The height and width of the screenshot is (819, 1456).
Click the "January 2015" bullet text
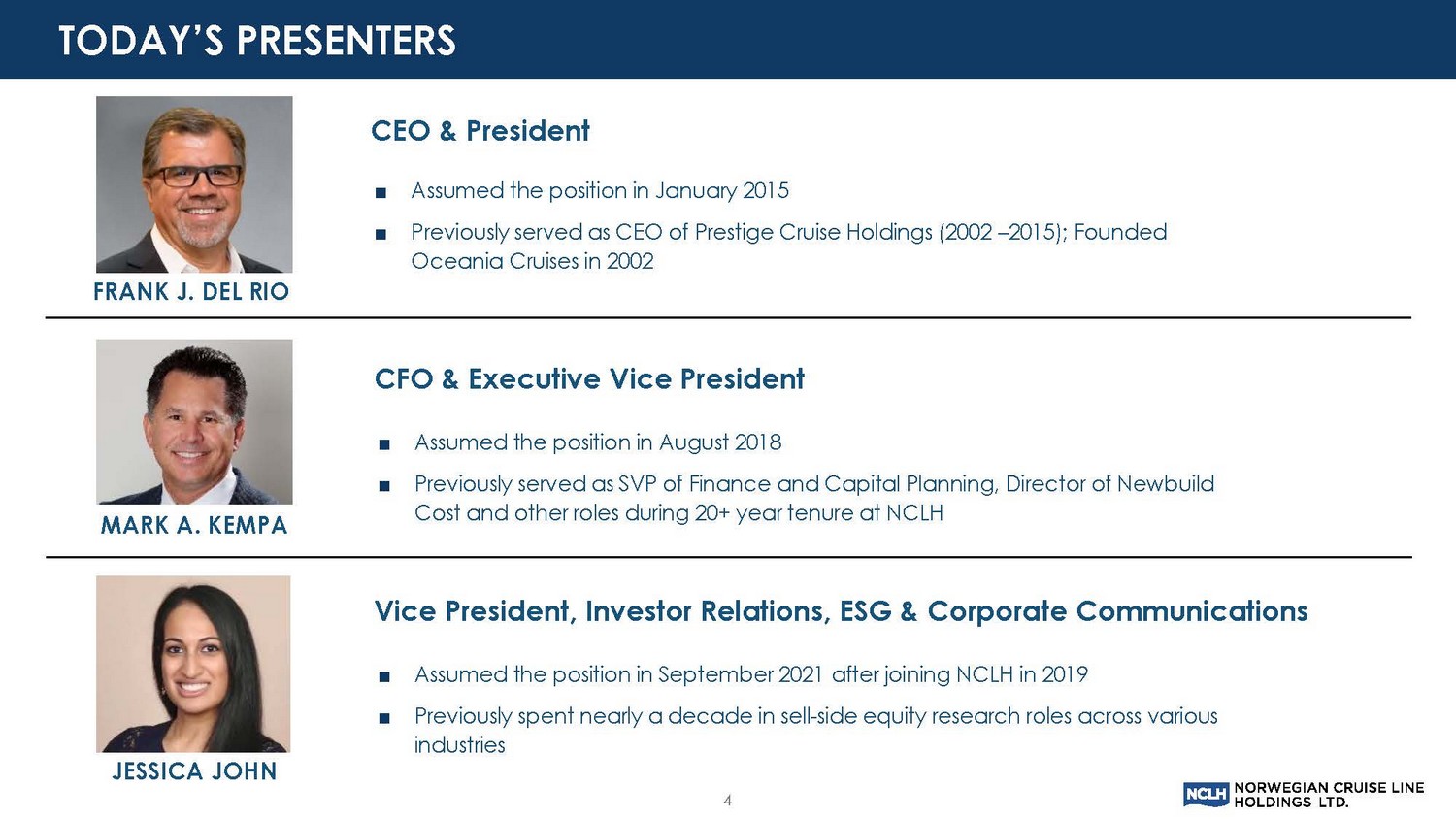coord(600,190)
